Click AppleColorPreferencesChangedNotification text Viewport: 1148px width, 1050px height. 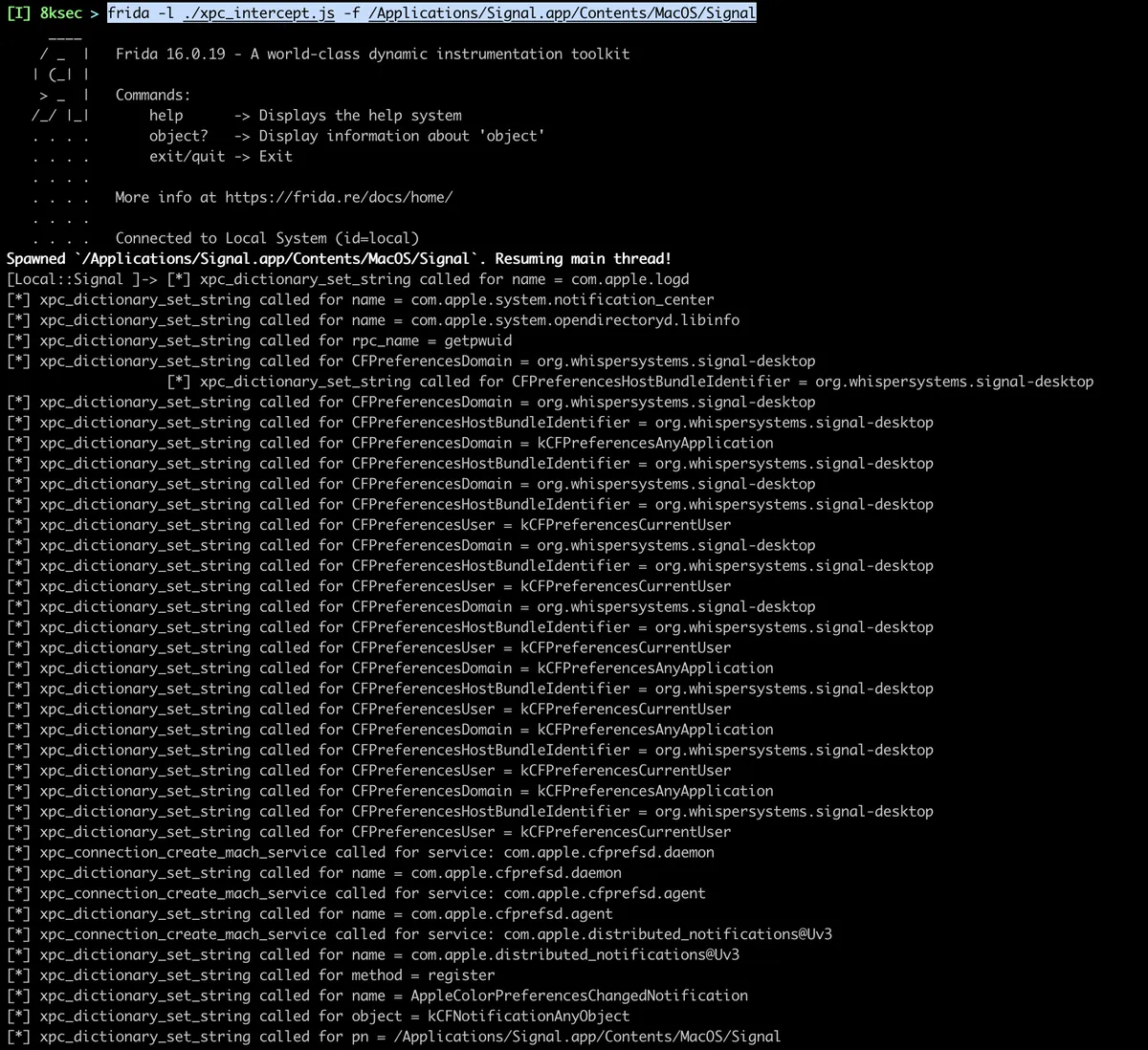click(x=579, y=995)
